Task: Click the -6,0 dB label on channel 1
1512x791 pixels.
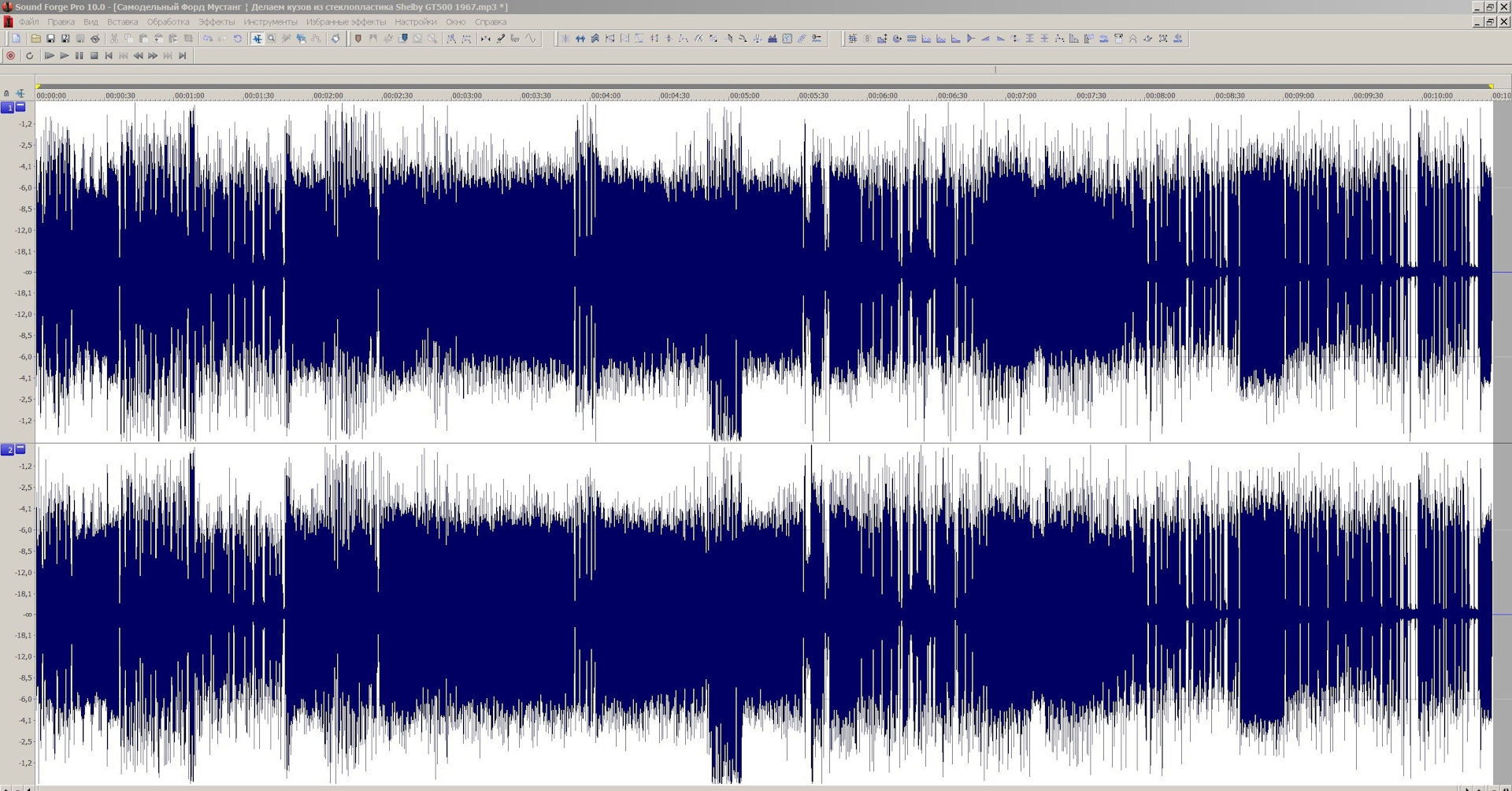Action: pos(25,188)
